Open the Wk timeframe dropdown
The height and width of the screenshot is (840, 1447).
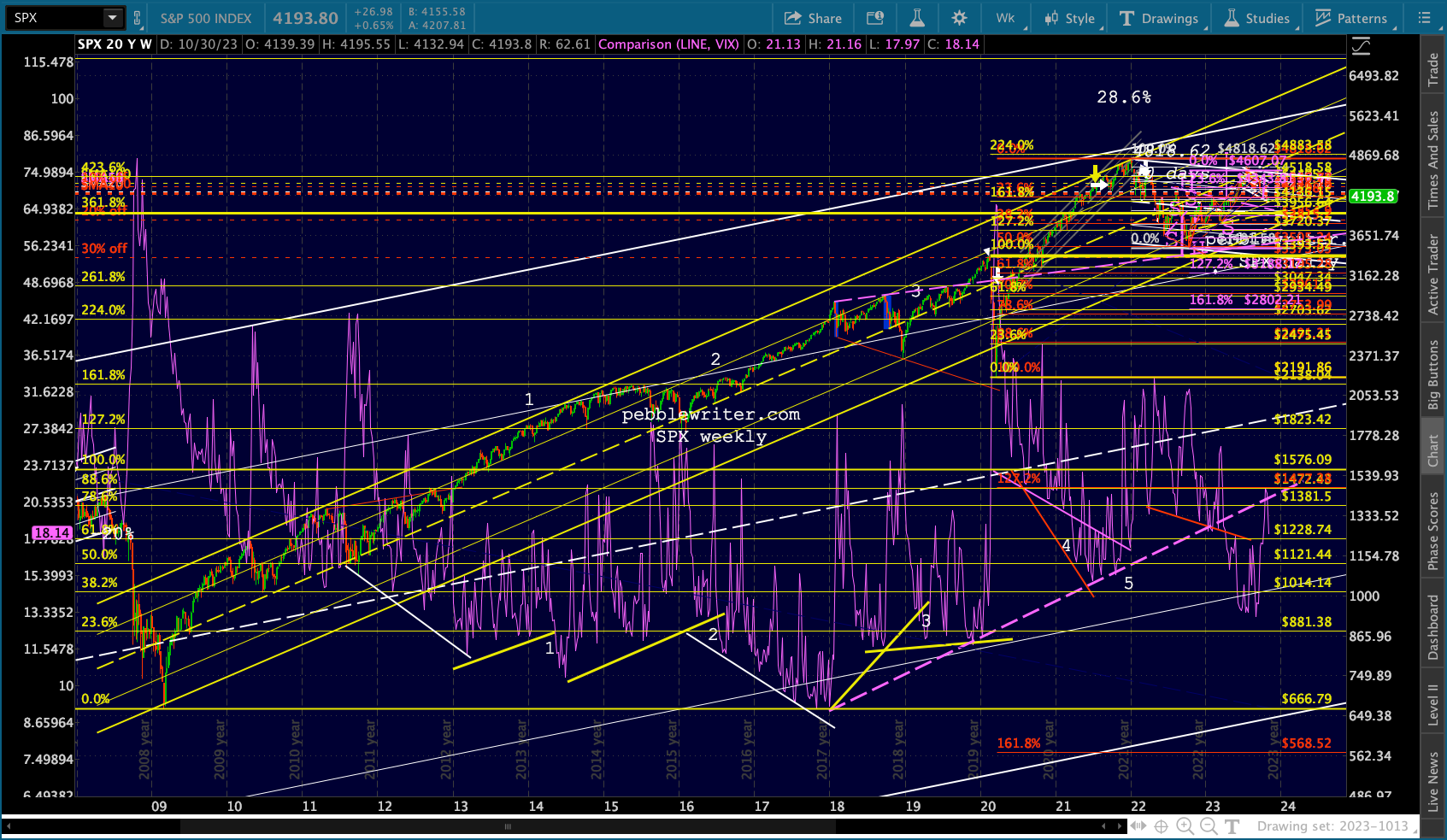pyautogui.click(x=1006, y=18)
